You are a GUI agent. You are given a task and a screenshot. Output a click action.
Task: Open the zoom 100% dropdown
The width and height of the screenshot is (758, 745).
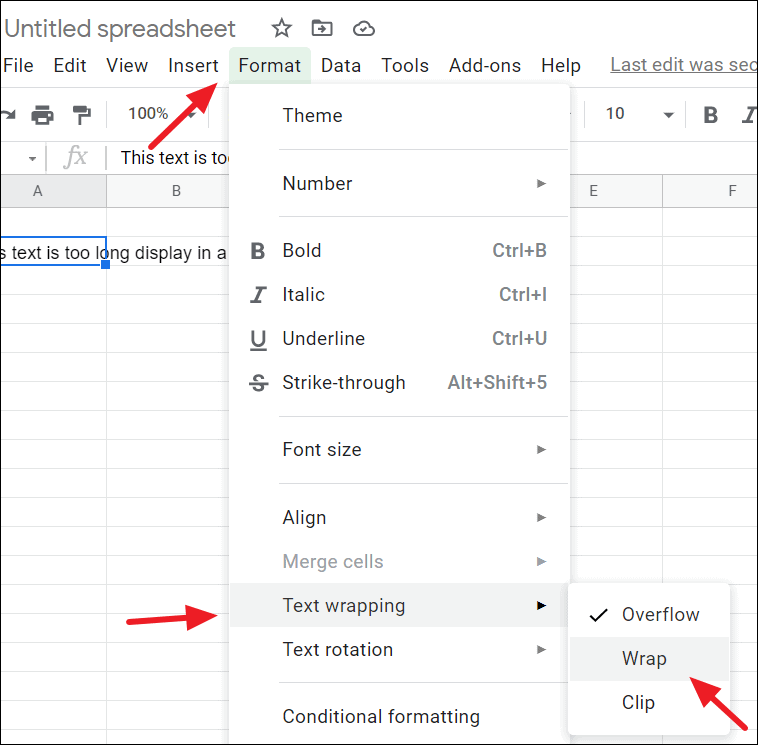point(161,114)
